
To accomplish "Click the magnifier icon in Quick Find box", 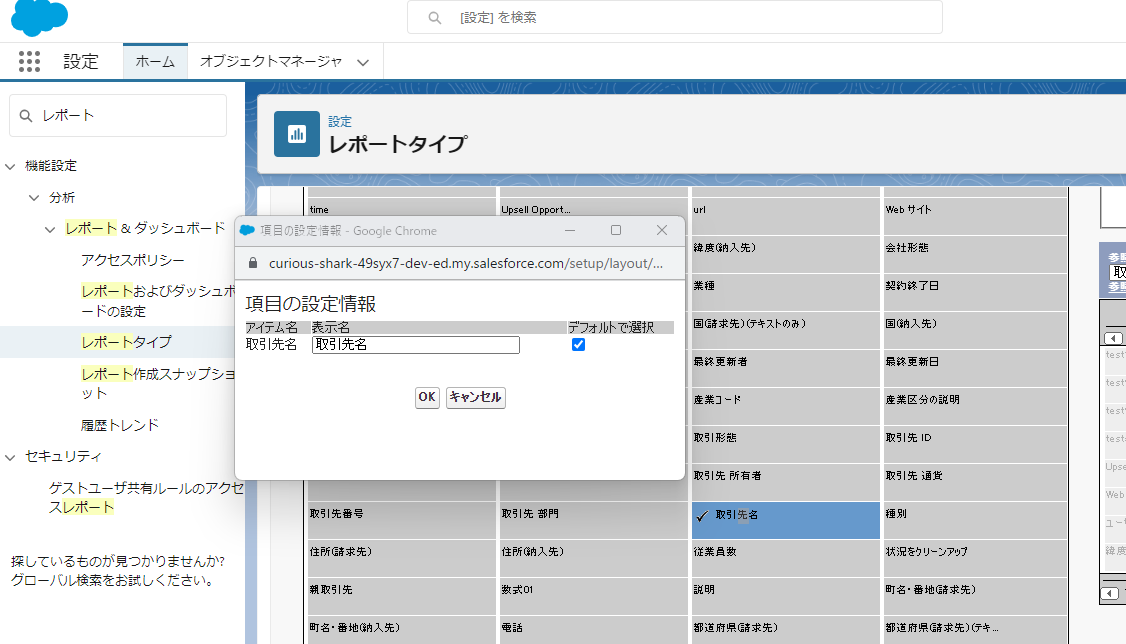I will [26, 116].
